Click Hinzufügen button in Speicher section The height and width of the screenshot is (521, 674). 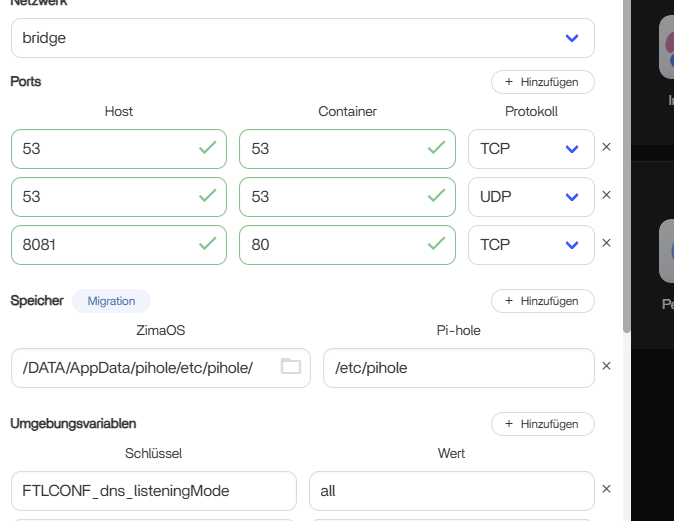(x=542, y=300)
